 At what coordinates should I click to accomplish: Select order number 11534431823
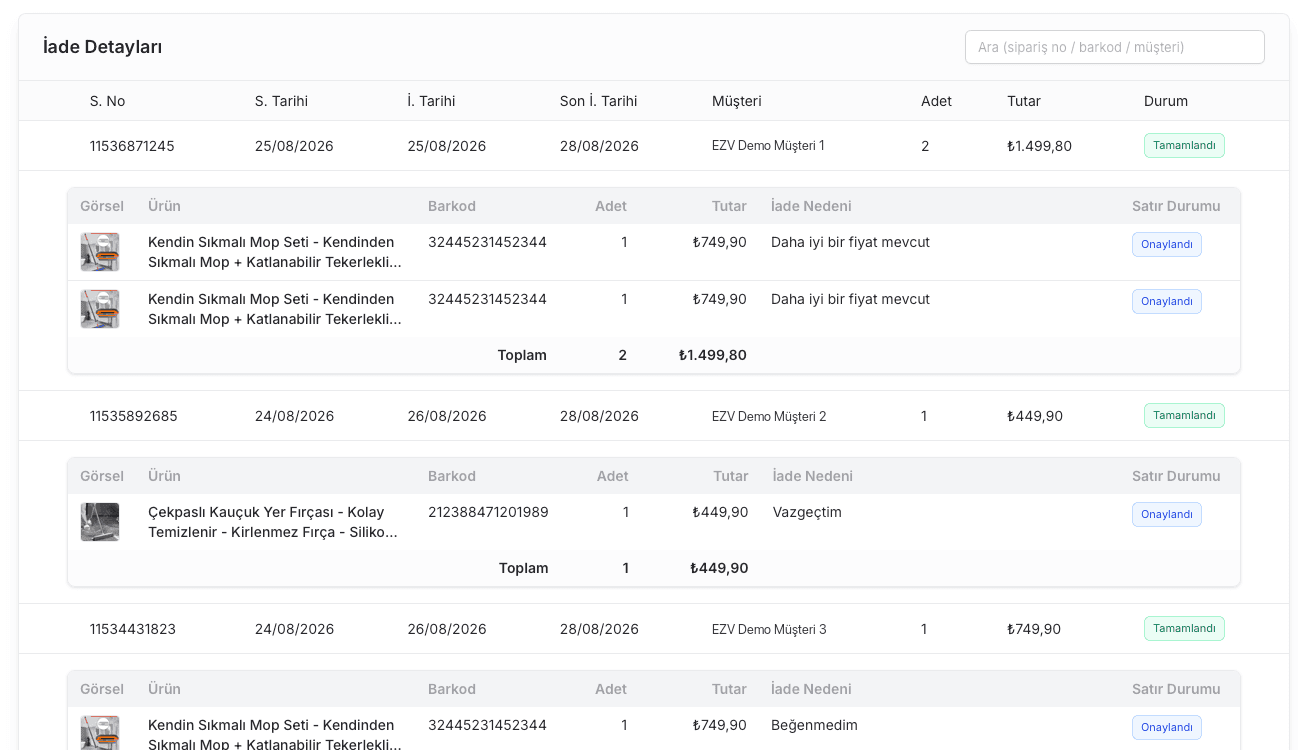pos(133,629)
